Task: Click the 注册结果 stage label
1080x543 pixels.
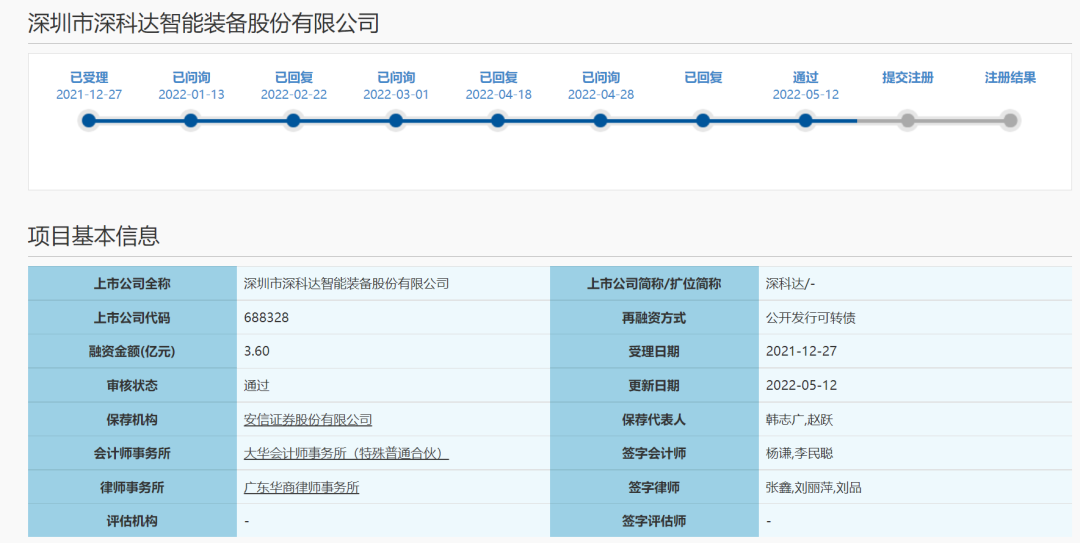Action: 1010,78
